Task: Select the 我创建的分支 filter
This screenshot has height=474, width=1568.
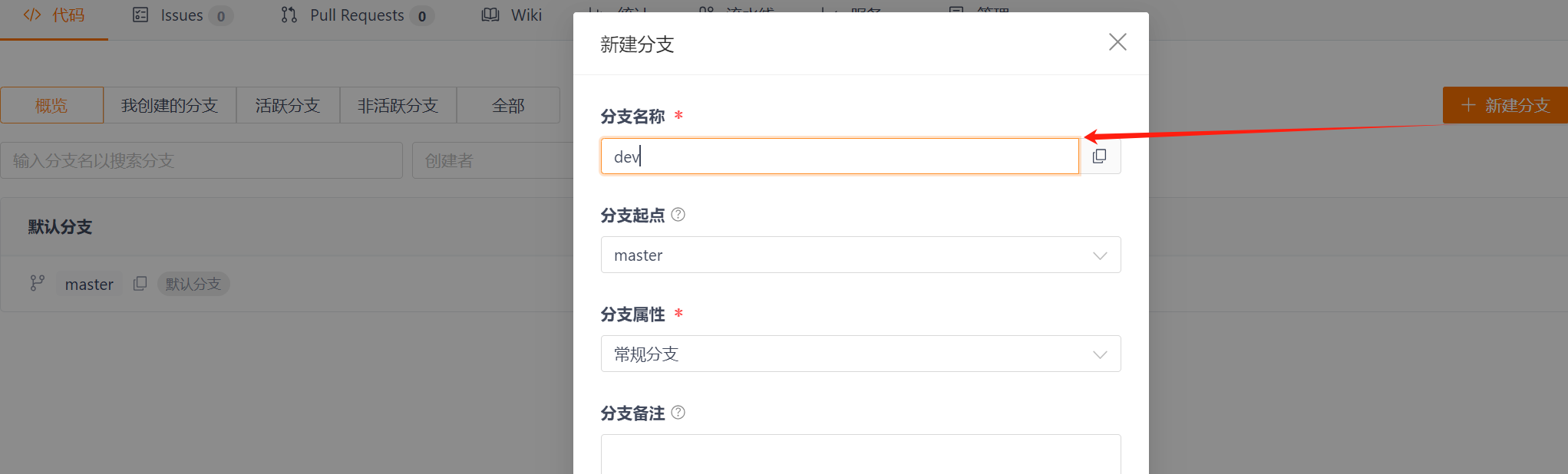Action: pos(170,105)
